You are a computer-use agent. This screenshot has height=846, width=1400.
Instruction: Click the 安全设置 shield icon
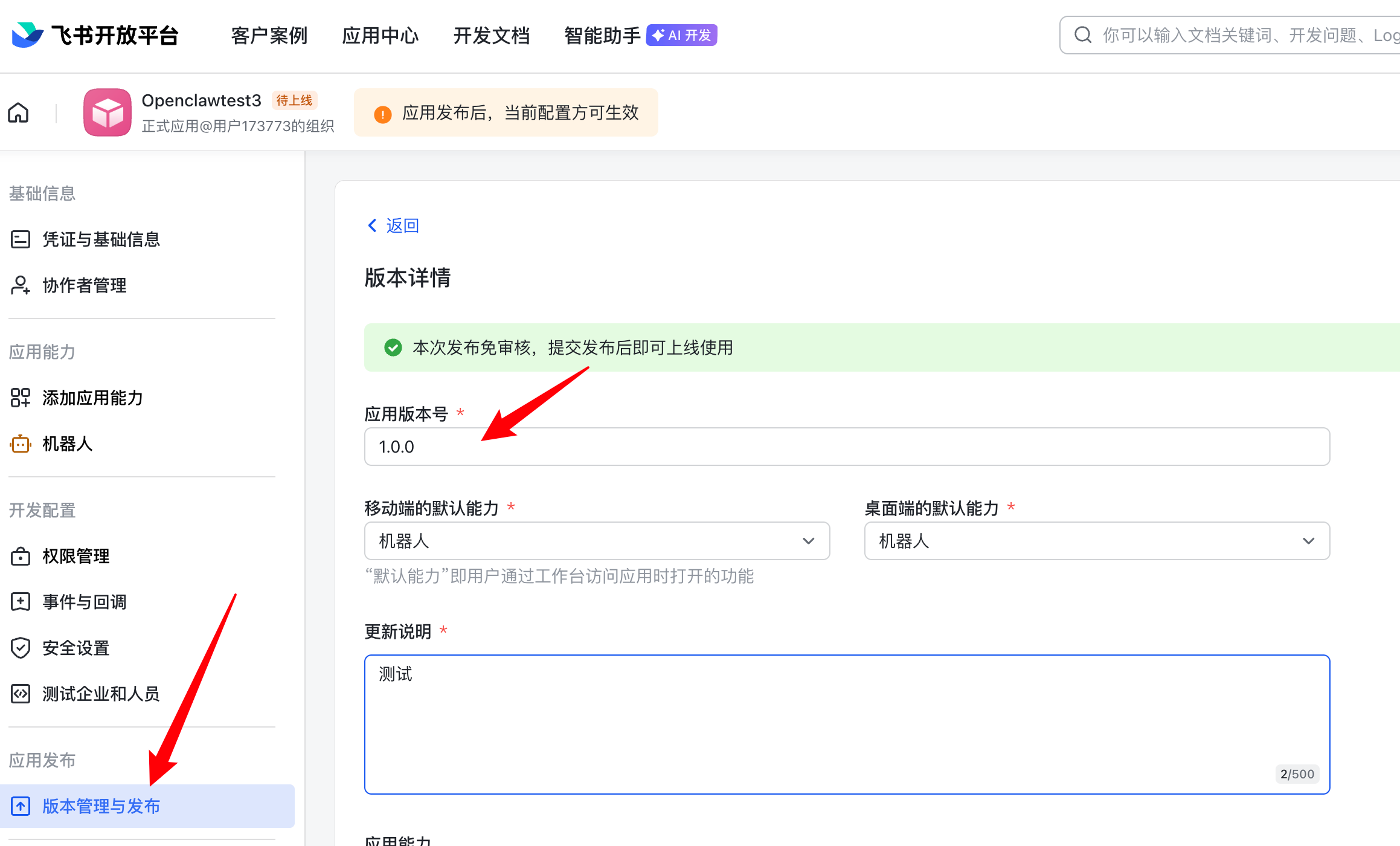21,648
